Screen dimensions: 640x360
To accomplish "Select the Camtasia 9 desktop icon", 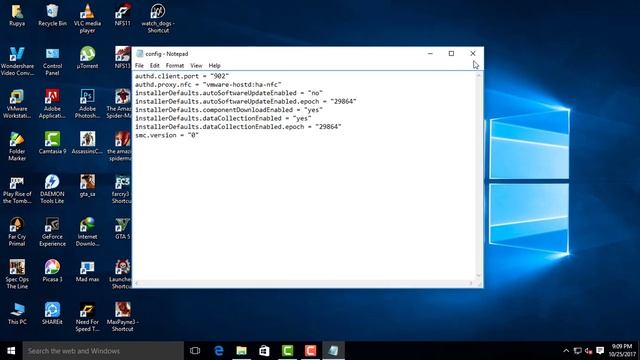I will coord(52,143).
